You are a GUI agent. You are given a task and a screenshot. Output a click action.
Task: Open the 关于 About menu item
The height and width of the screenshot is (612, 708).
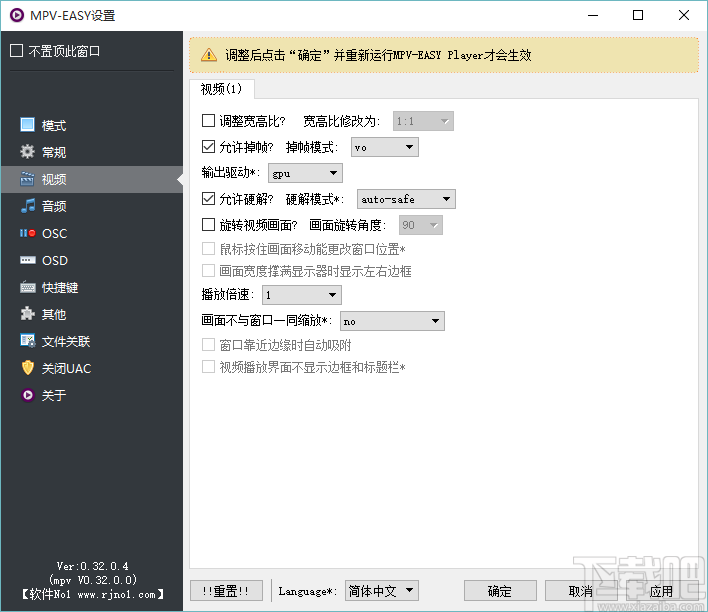coord(54,395)
